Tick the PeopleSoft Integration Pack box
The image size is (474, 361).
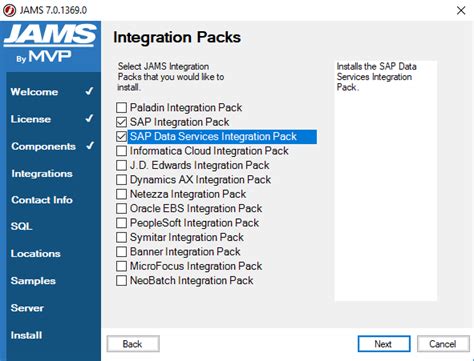[121, 223]
